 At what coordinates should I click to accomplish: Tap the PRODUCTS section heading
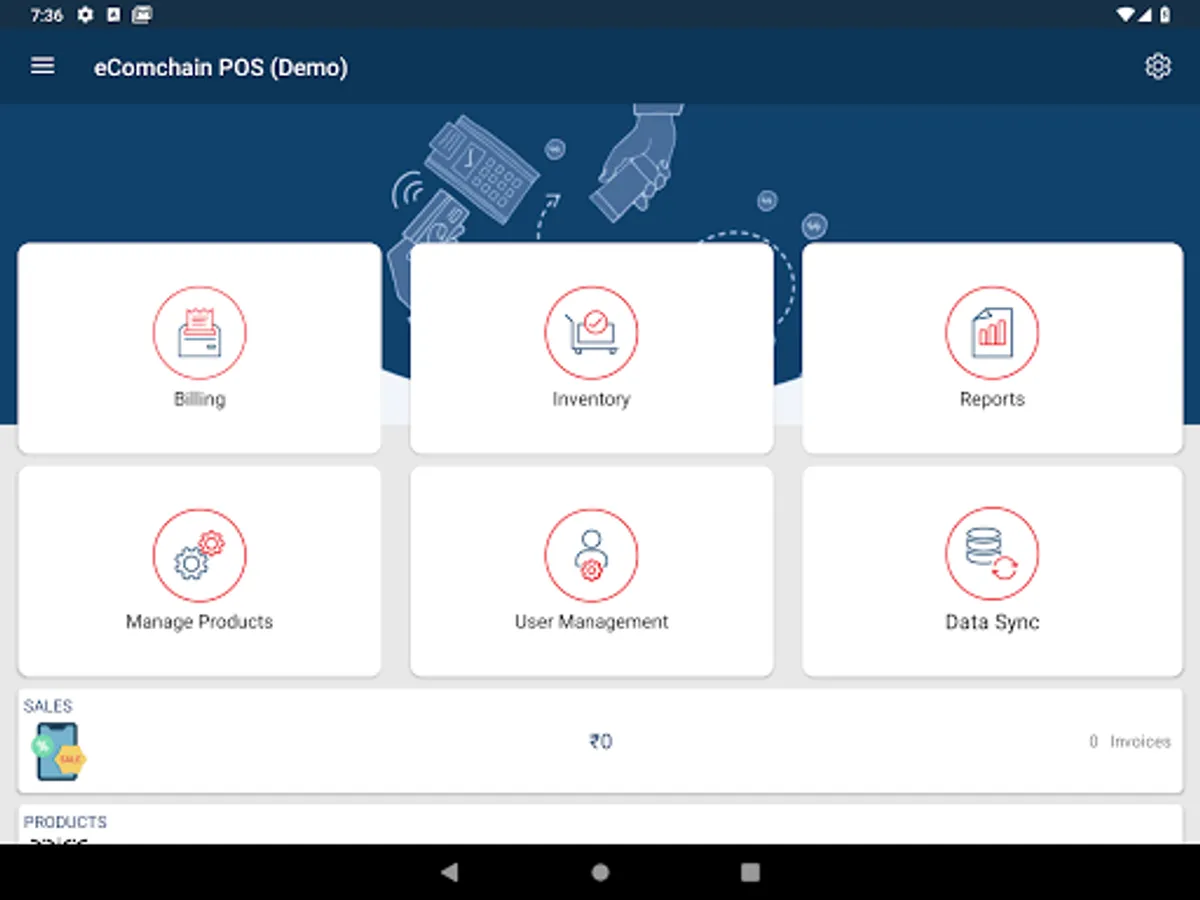pyautogui.click(x=65, y=822)
